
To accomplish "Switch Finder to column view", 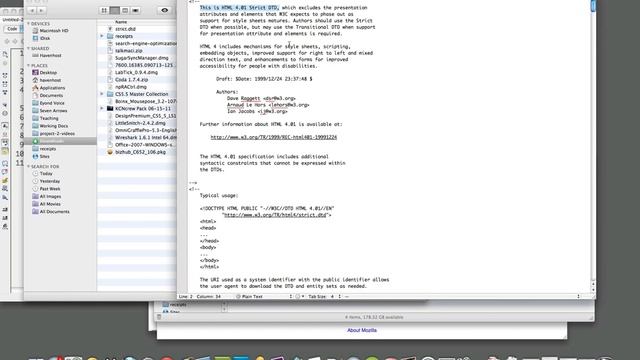I will tap(125, 10).
